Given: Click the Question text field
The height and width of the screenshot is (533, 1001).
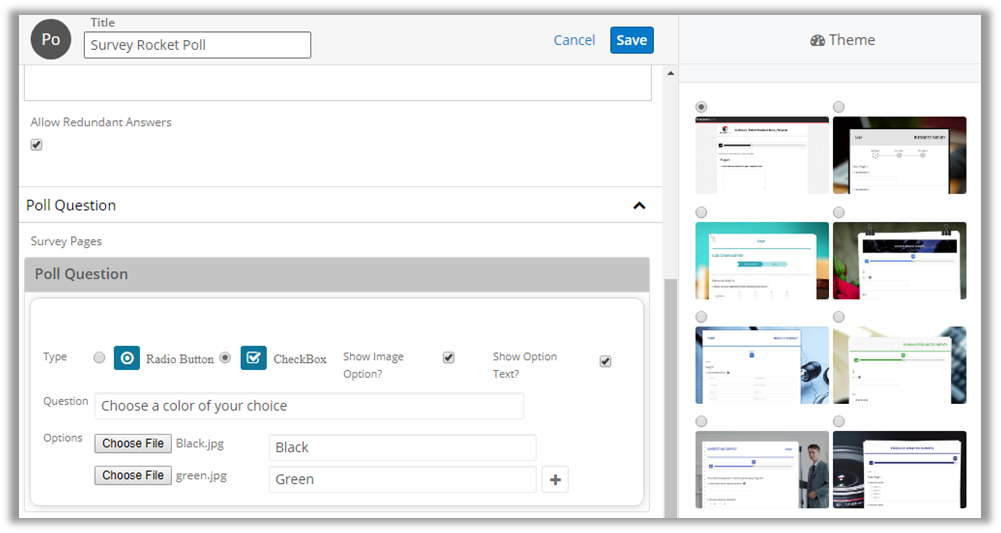Looking at the screenshot, I should point(309,406).
